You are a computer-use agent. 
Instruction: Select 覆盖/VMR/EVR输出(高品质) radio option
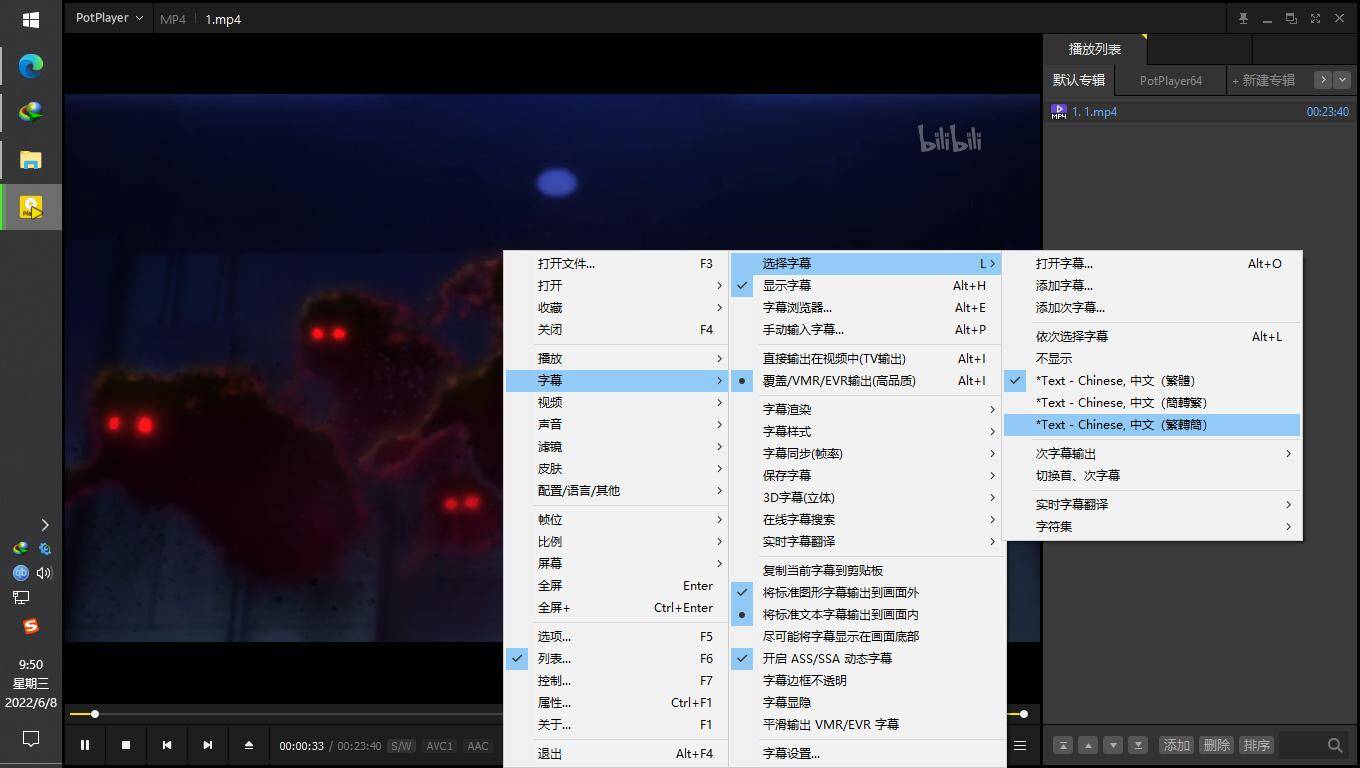[x=838, y=381]
